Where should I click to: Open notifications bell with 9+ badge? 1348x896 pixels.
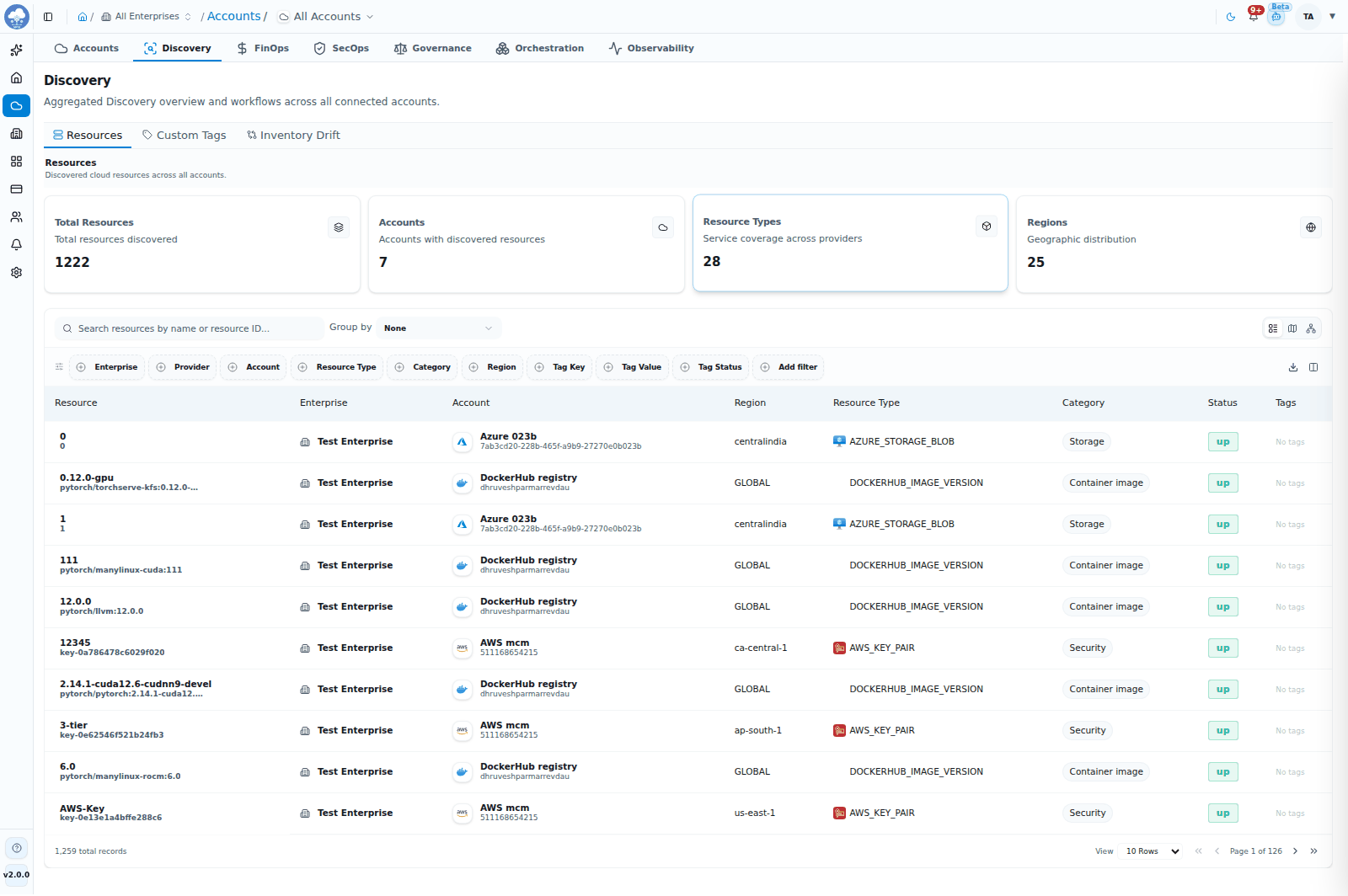(x=1254, y=16)
